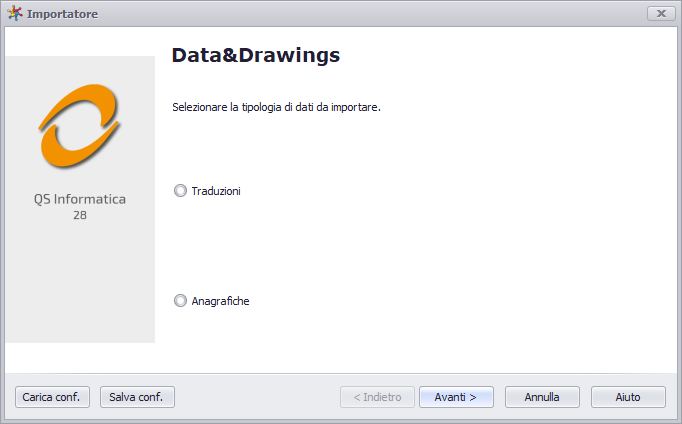This screenshot has height=424, width=682.
Task: Cancel the wizard with Annulla
Action: tap(542, 397)
